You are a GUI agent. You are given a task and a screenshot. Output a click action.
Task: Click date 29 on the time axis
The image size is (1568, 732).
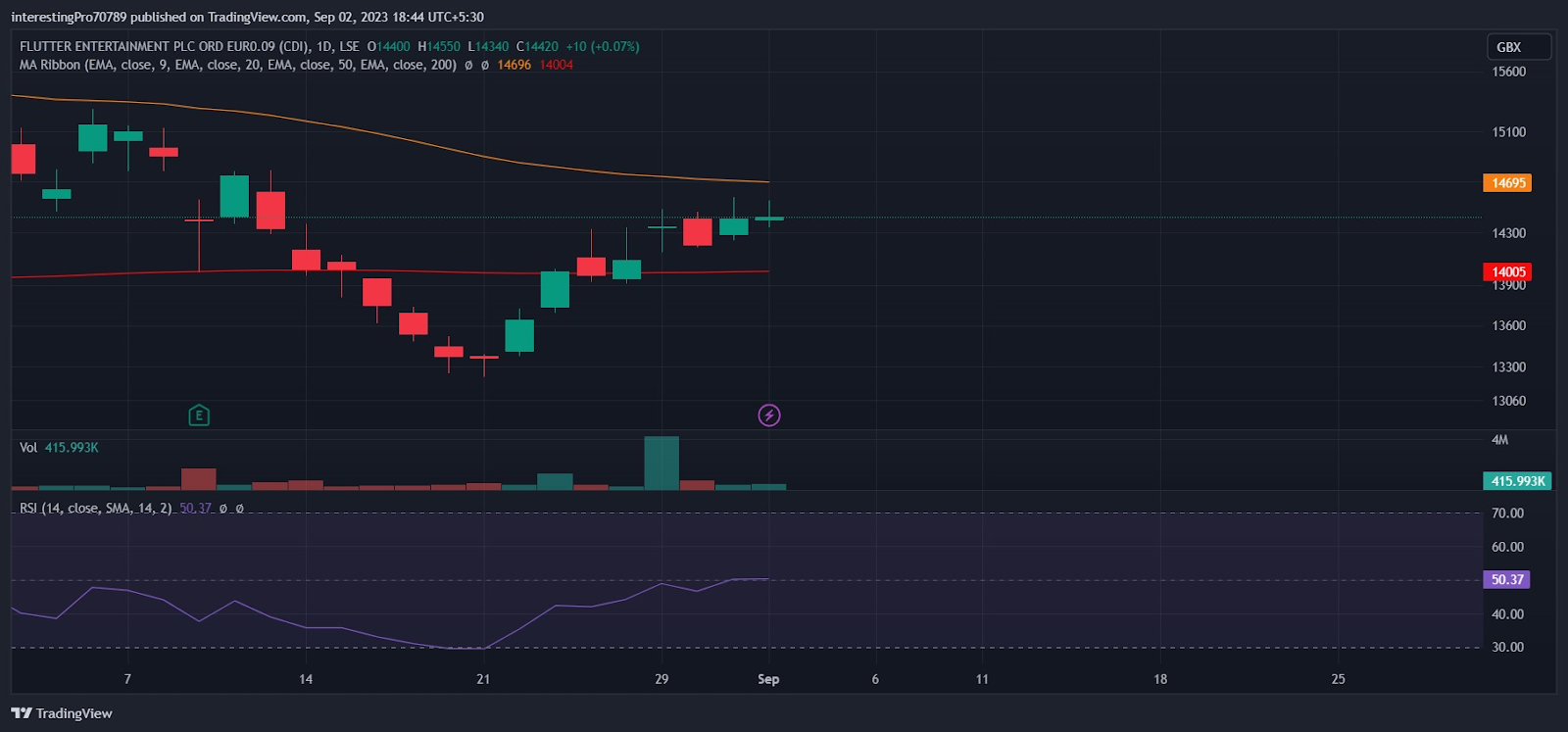pos(661,679)
